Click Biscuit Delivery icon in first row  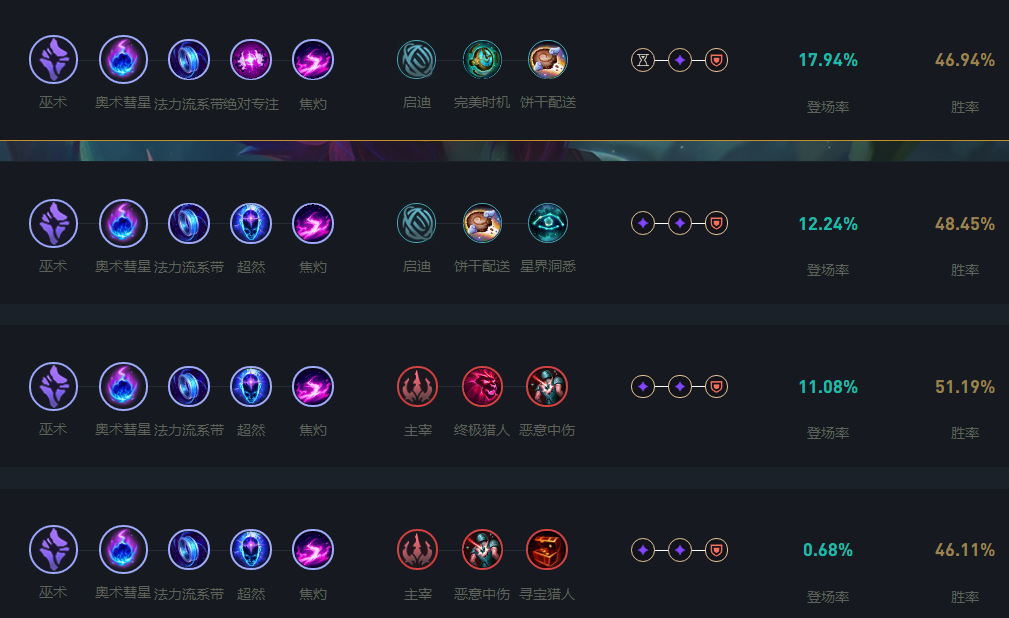[548, 60]
